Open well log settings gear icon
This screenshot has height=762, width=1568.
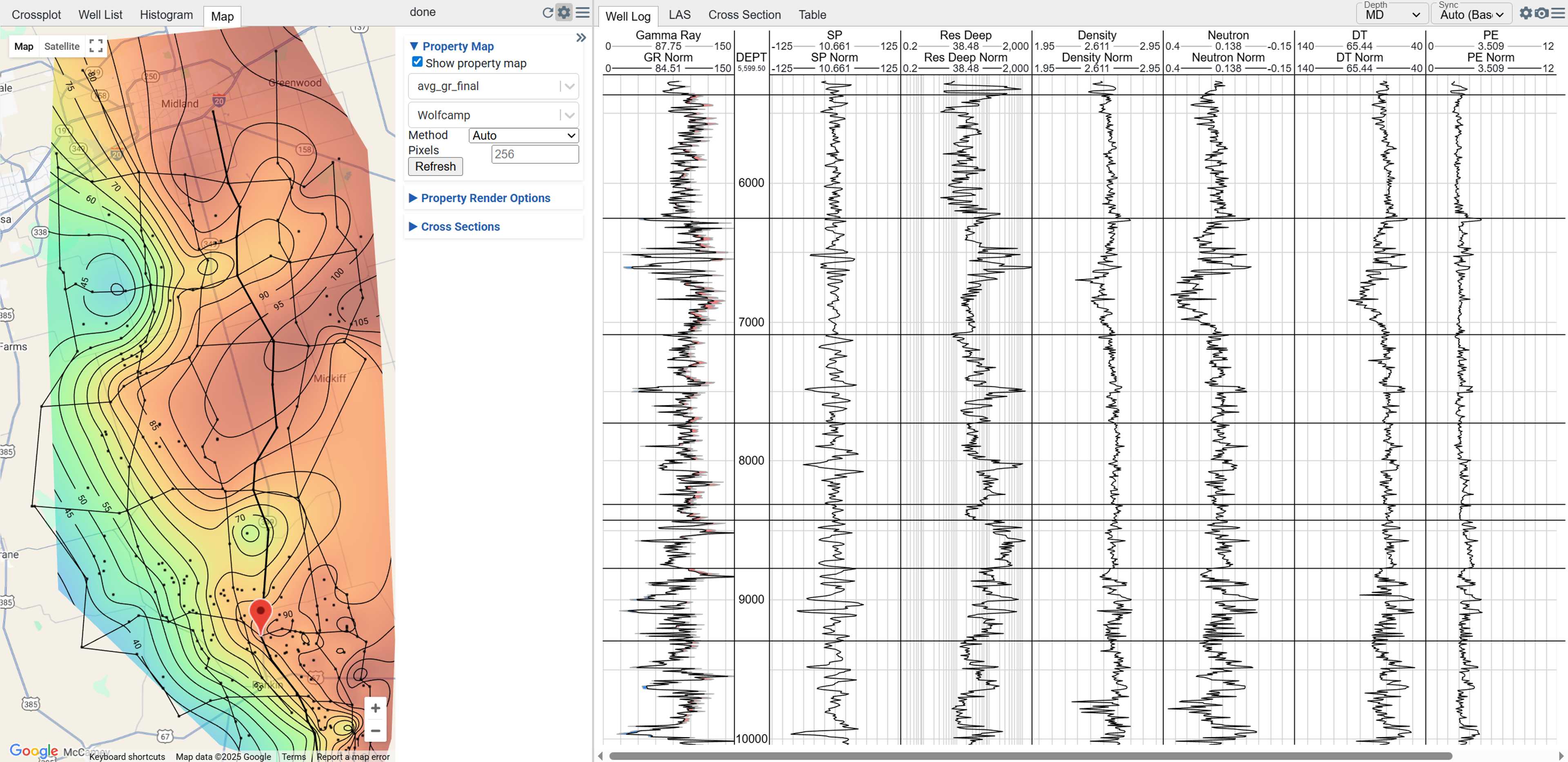(x=1526, y=13)
